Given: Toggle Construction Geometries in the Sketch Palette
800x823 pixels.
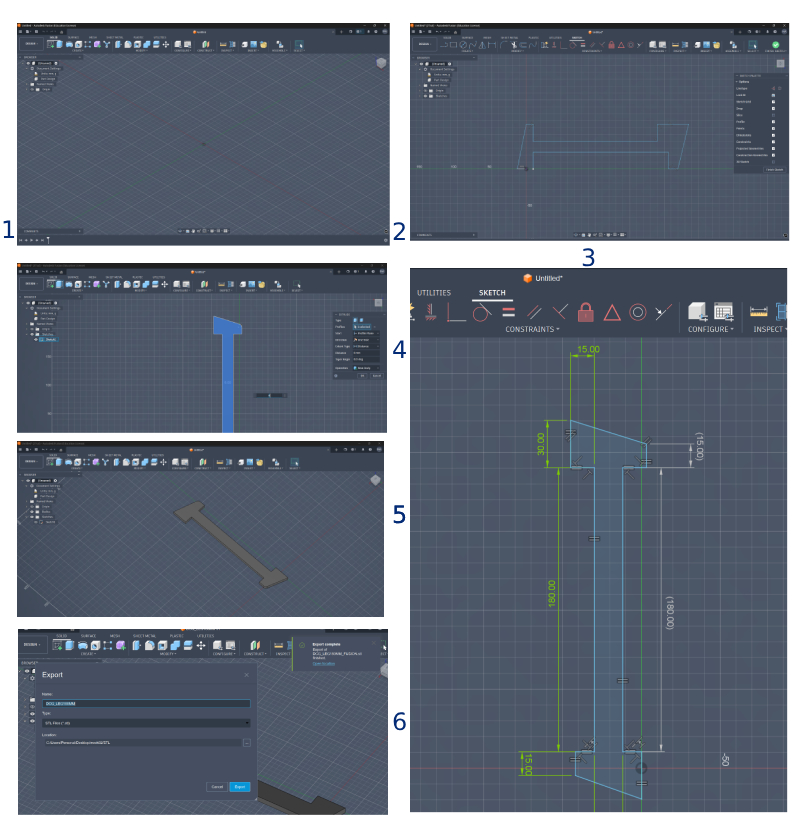Looking at the screenshot, I should coord(774,155).
